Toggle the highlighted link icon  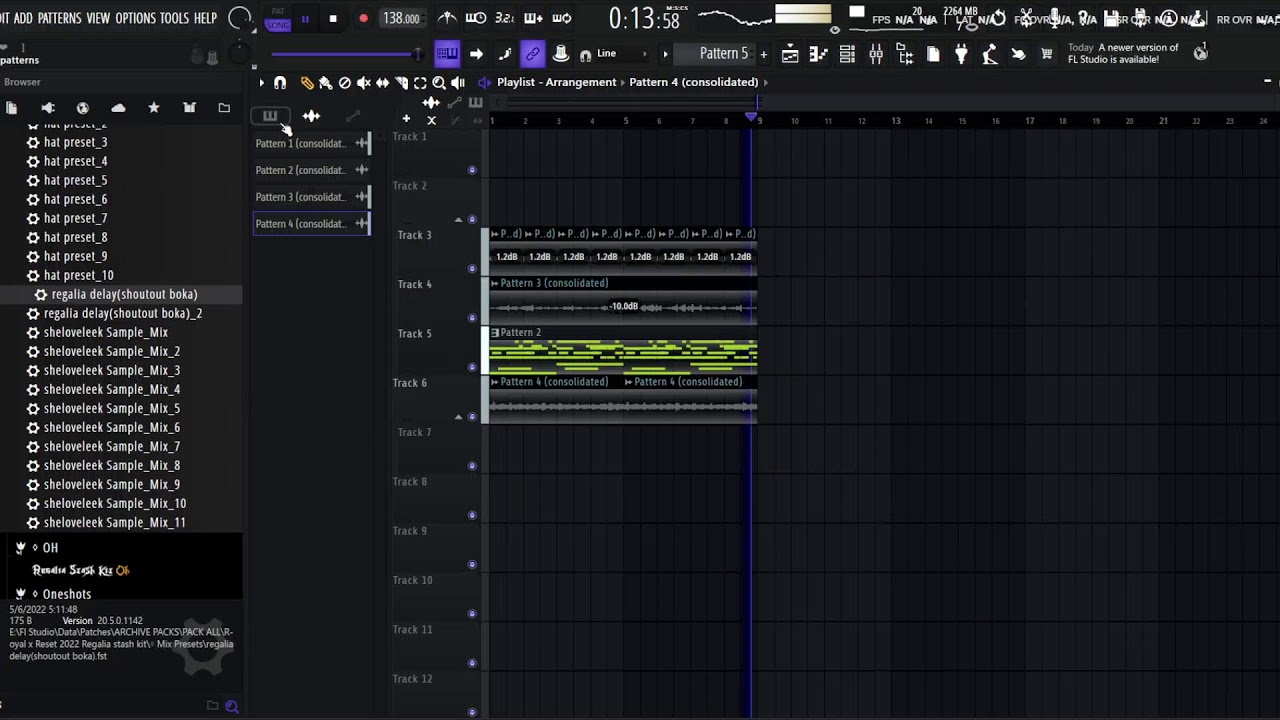(x=533, y=54)
